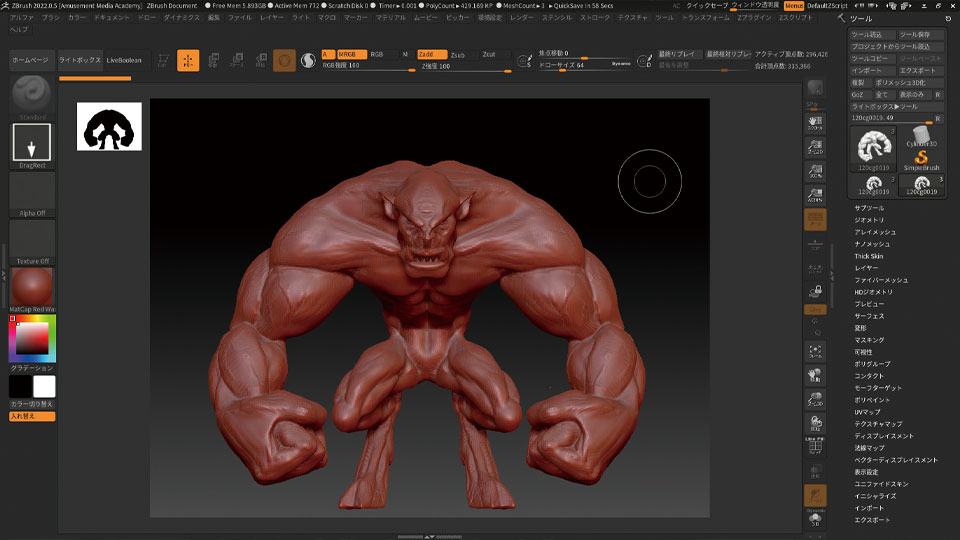The width and height of the screenshot is (960, 540).
Task: Enable the Zsub sculpt mode
Action: pos(457,54)
